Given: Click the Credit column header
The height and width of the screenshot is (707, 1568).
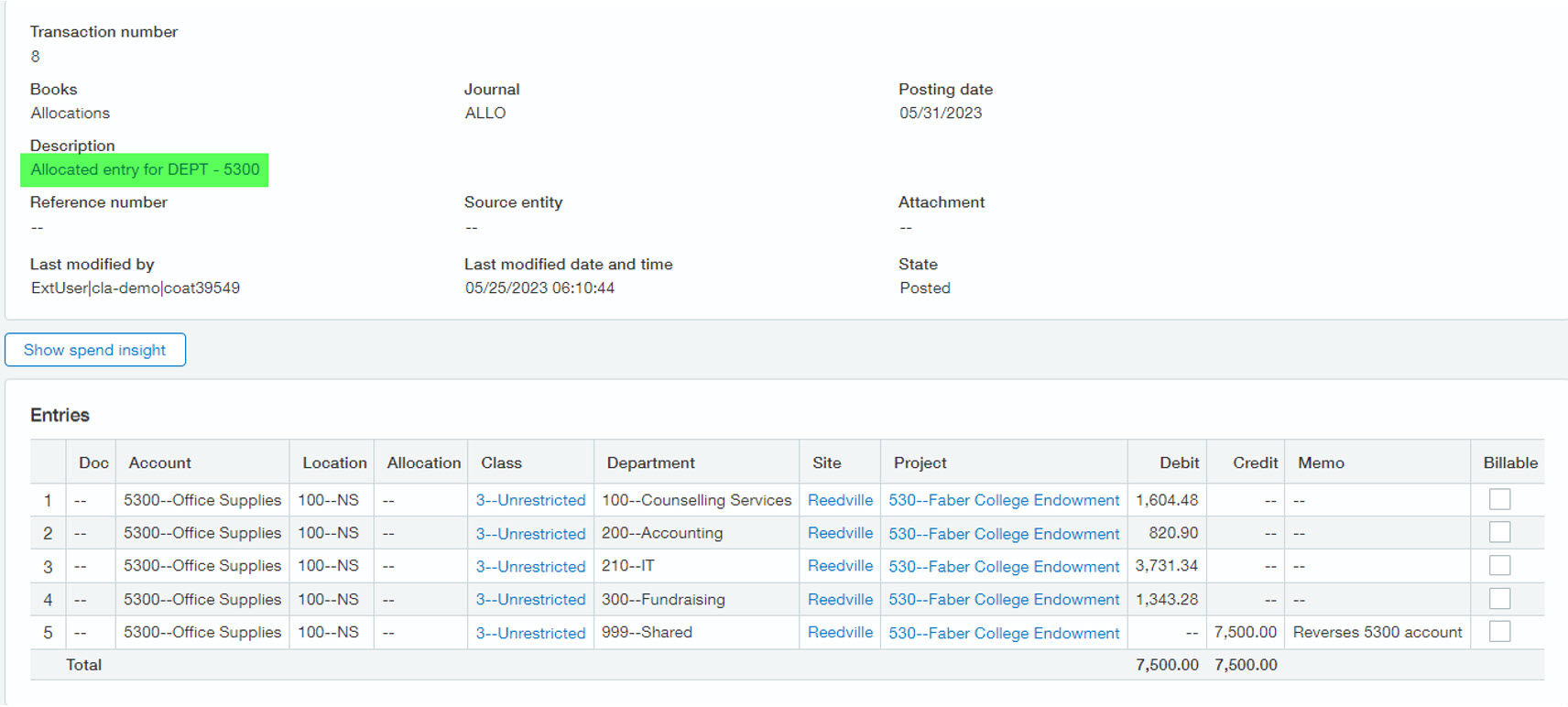Looking at the screenshot, I should click(1255, 462).
